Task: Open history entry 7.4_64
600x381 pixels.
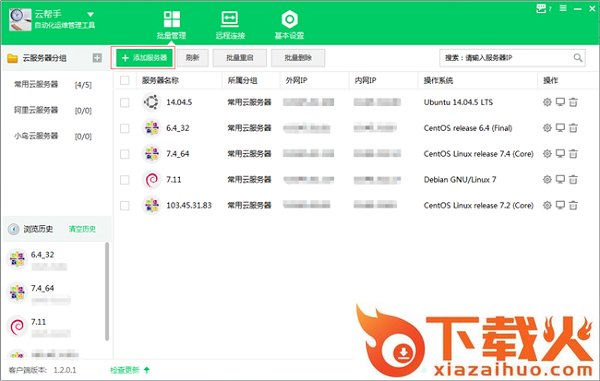Action: tap(54, 293)
